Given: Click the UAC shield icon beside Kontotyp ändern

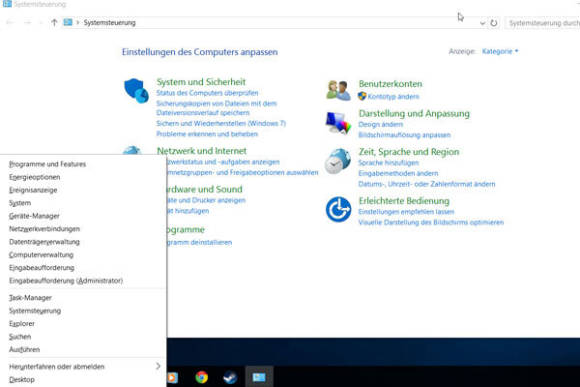Looking at the screenshot, I should click(362, 96).
